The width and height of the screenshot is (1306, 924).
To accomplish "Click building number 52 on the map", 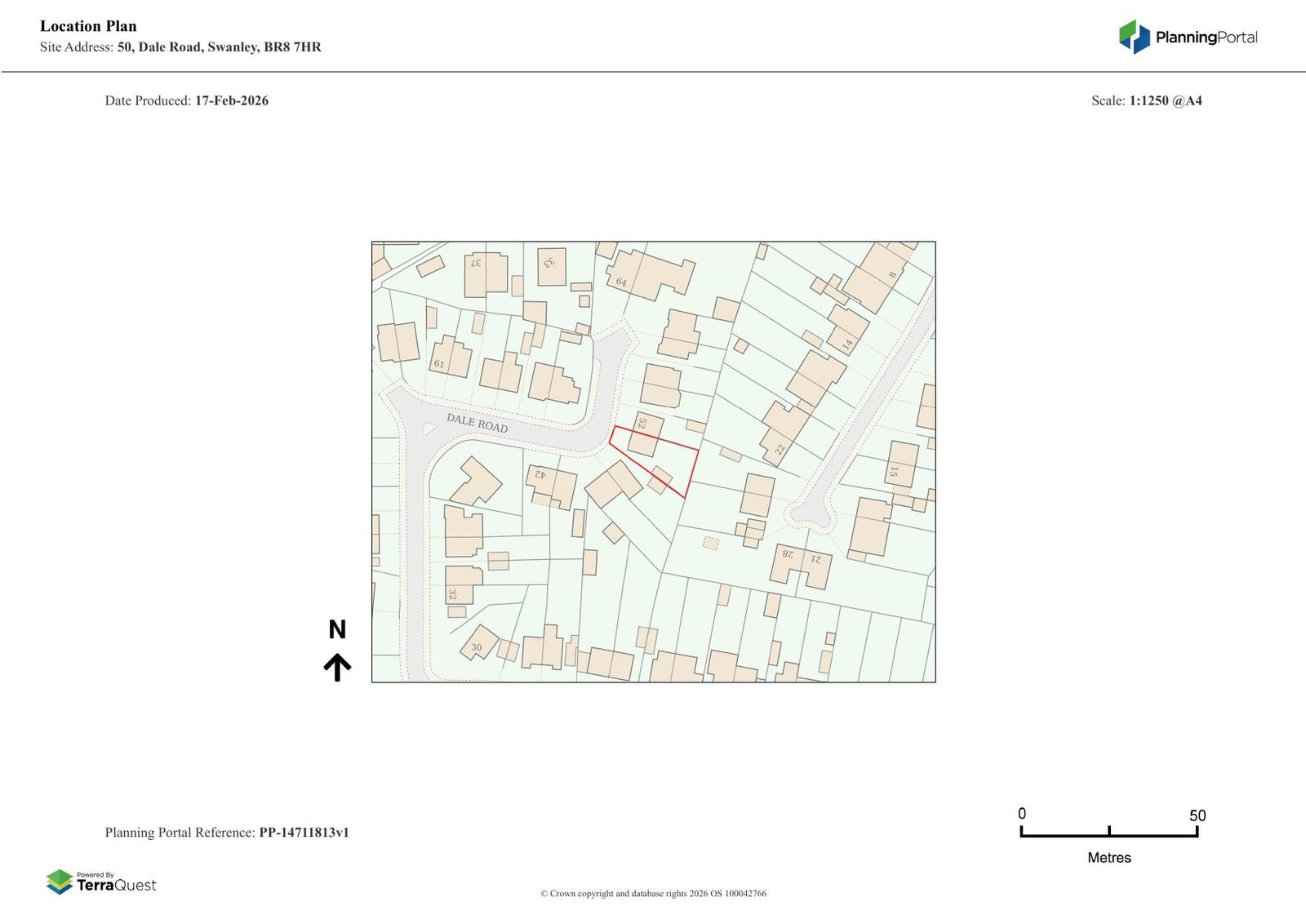I will click(x=642, y=424).
